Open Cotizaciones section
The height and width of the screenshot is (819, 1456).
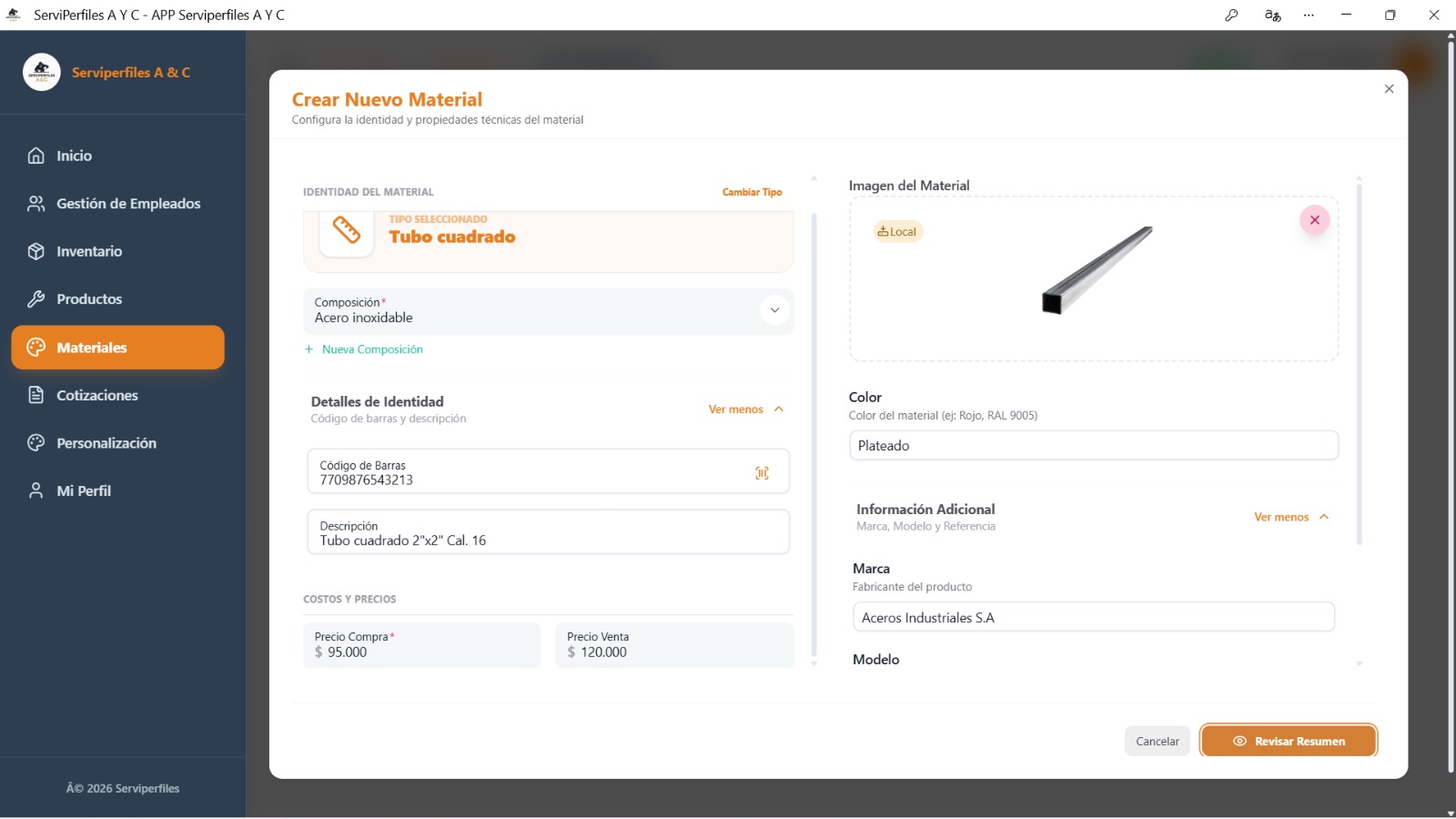click(117, 395)
